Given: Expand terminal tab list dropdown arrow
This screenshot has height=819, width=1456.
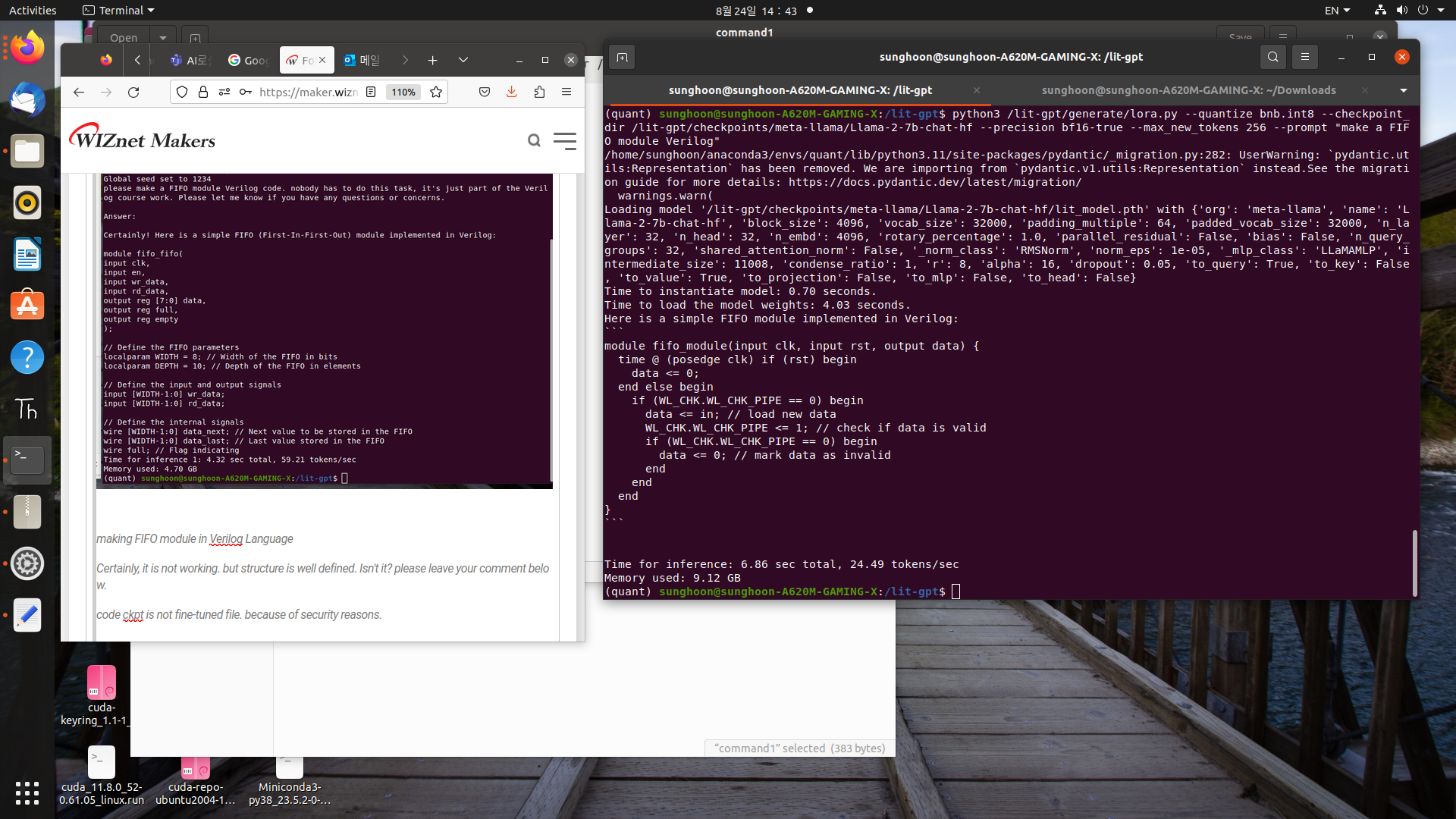Looking at the screenshot, I should click(1404, 90).
